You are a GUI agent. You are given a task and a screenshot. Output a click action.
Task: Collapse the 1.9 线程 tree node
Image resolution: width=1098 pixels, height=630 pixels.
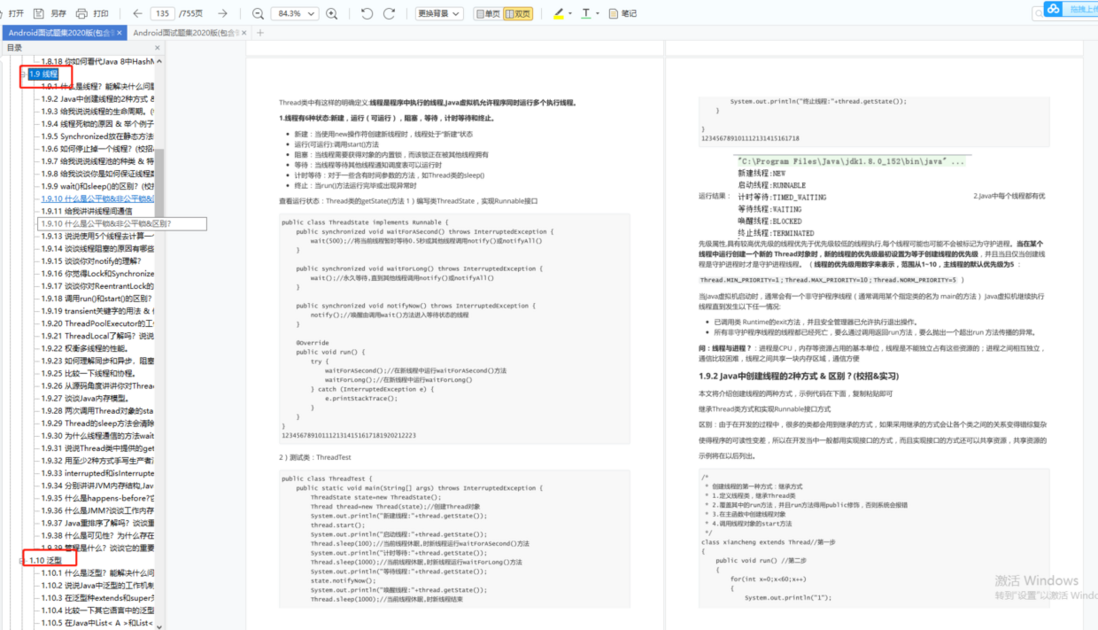coord(22,74)
